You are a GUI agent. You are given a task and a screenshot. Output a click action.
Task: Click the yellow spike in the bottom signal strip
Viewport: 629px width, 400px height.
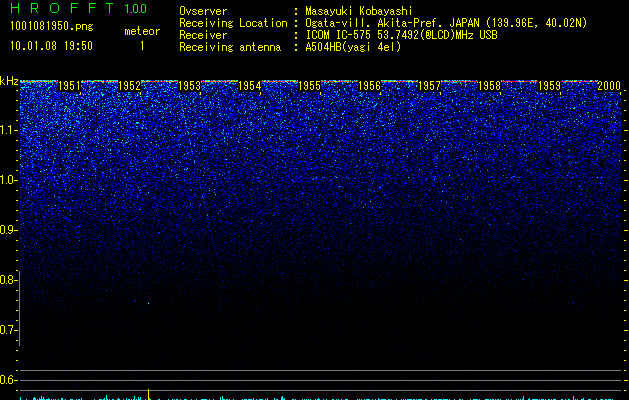coord(149,394)
